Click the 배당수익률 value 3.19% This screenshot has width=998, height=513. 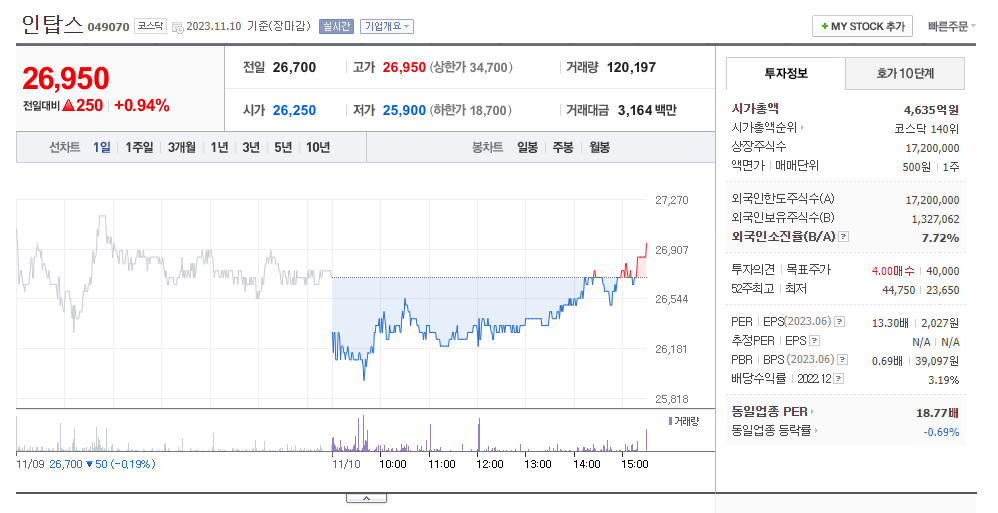click(x=943, y=380)
